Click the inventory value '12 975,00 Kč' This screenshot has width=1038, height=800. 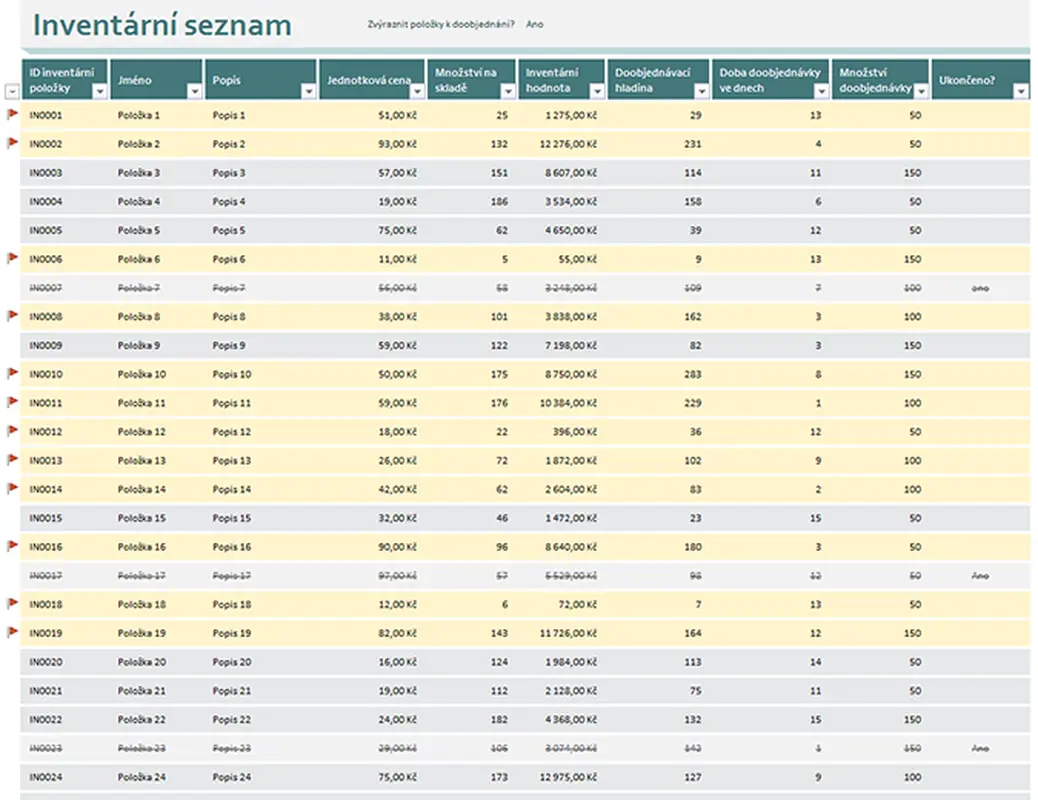568,777
